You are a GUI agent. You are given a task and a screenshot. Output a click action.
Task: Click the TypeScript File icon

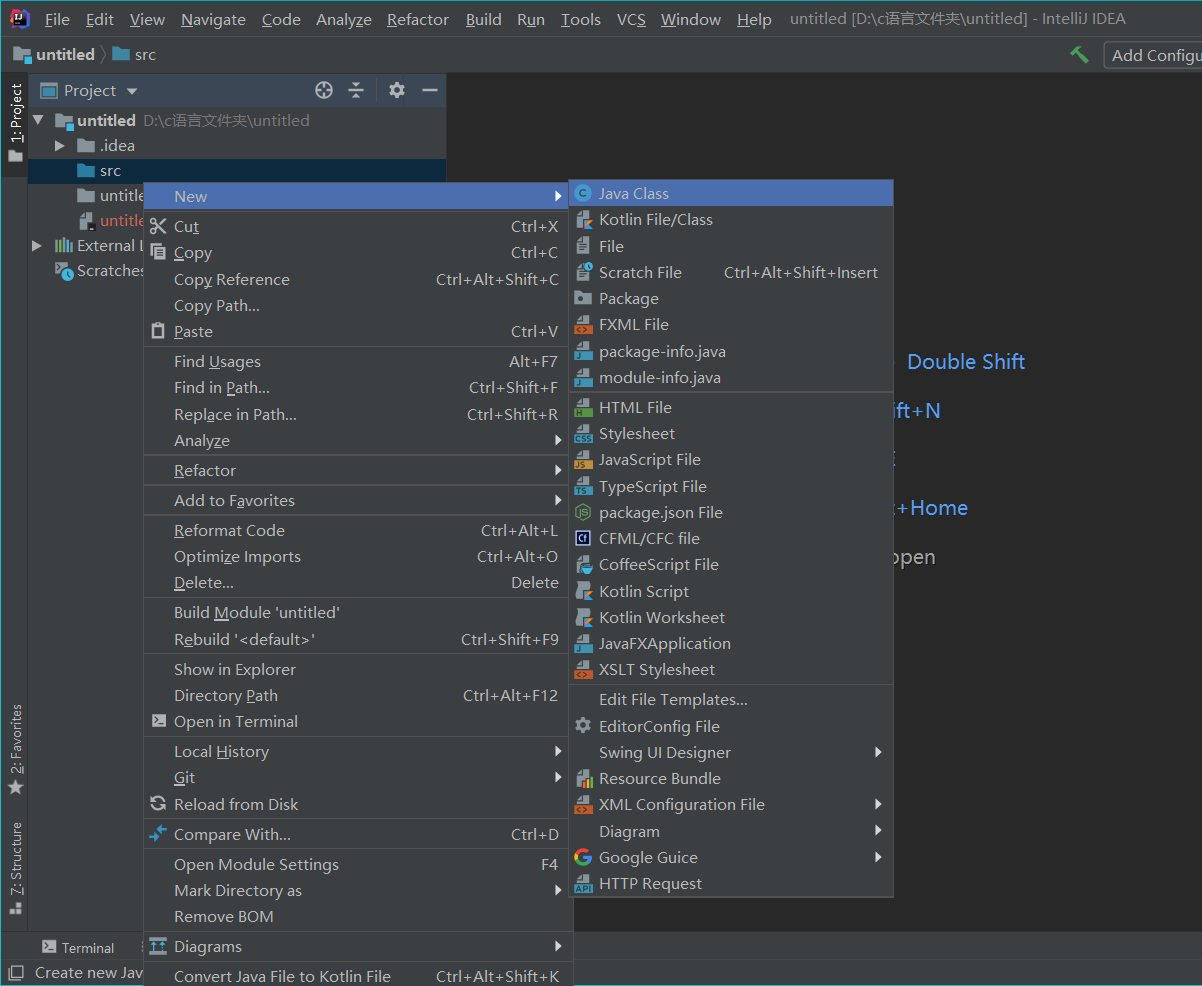[583, 486]
